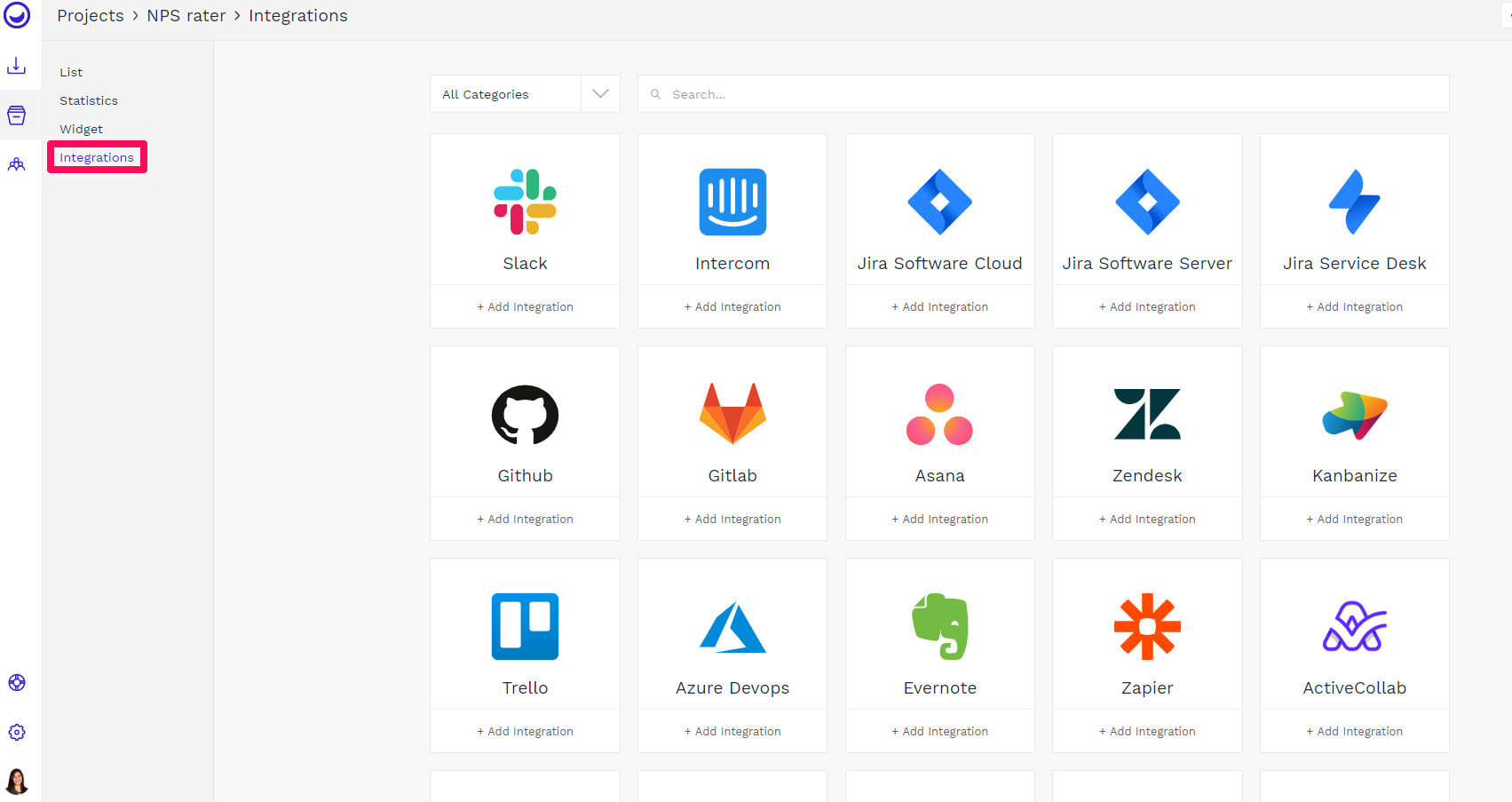Click the Evernote card title text
This screenshot has height=802, width=1512.
[x=939, y=687]
